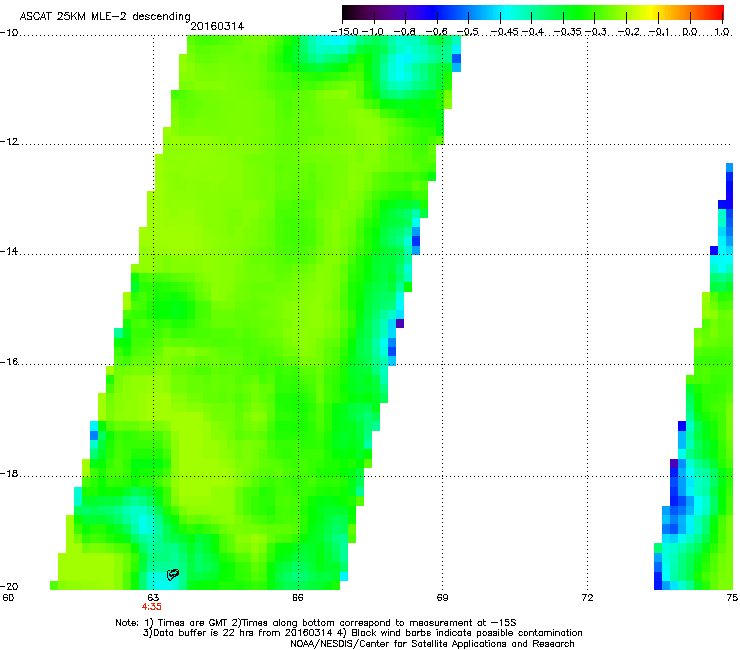
Task: Select the longitude axis label 75
Action: (x=732, y=598)
